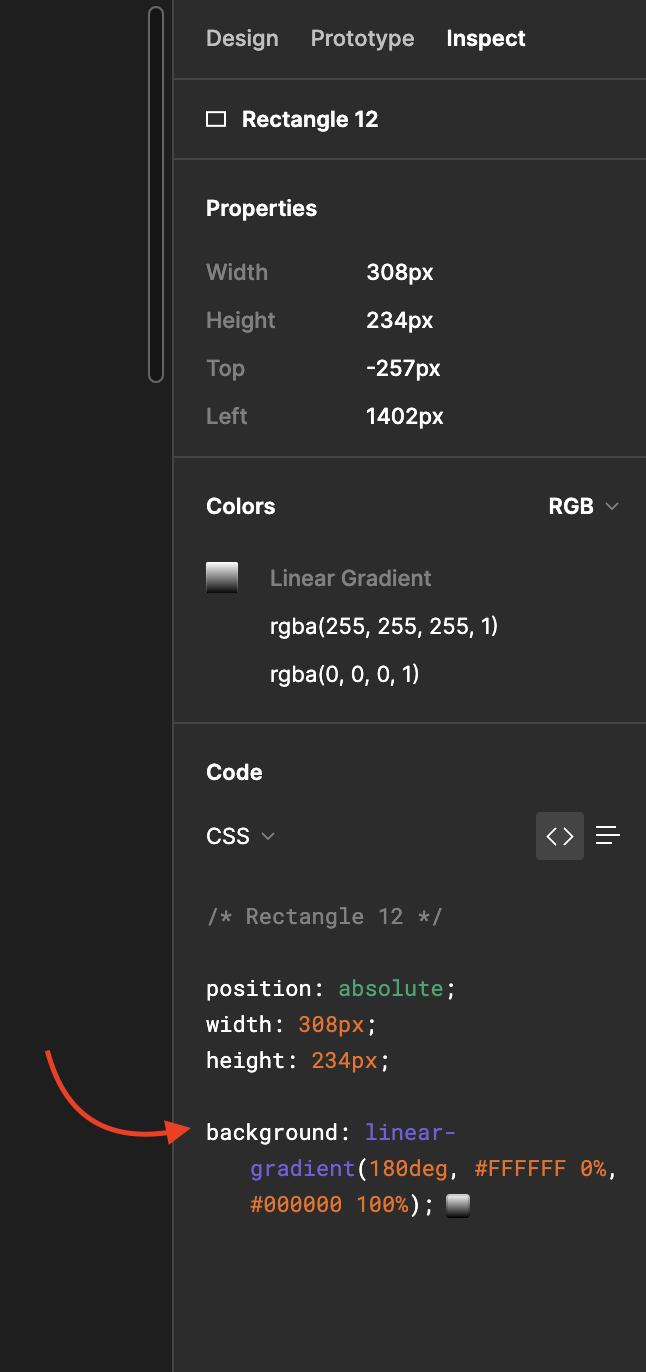The image size is (646, 1372).
Task: Select the Inspect tab
Action: coord(486,39)
